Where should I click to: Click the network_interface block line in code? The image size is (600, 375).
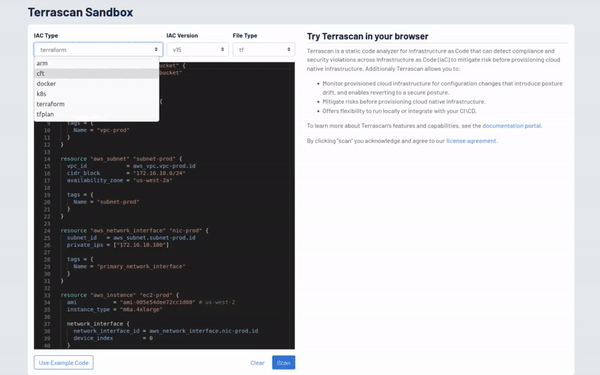coord(98,324)
